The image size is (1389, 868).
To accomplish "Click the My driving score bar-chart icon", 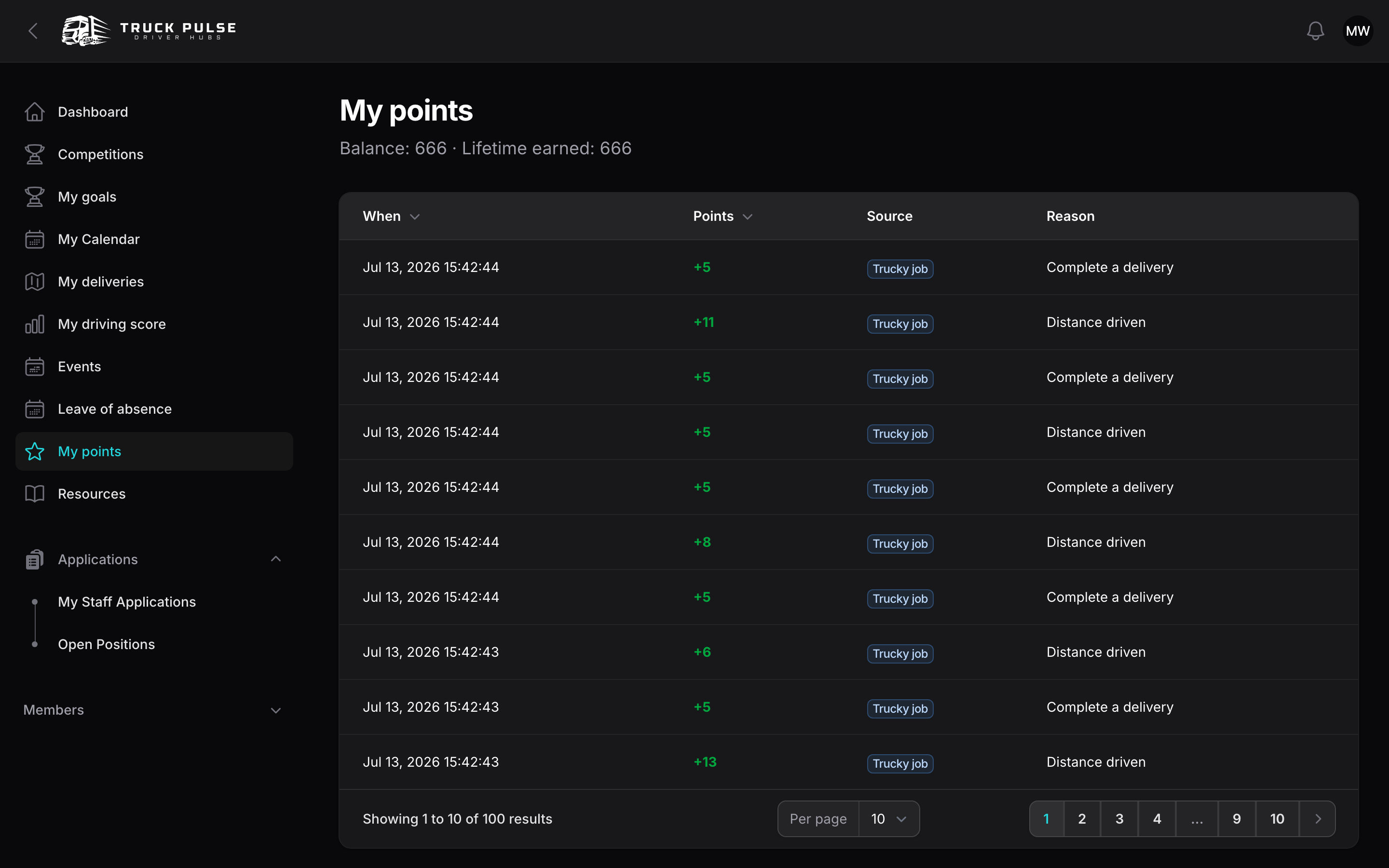I will (x=34, y=325).
